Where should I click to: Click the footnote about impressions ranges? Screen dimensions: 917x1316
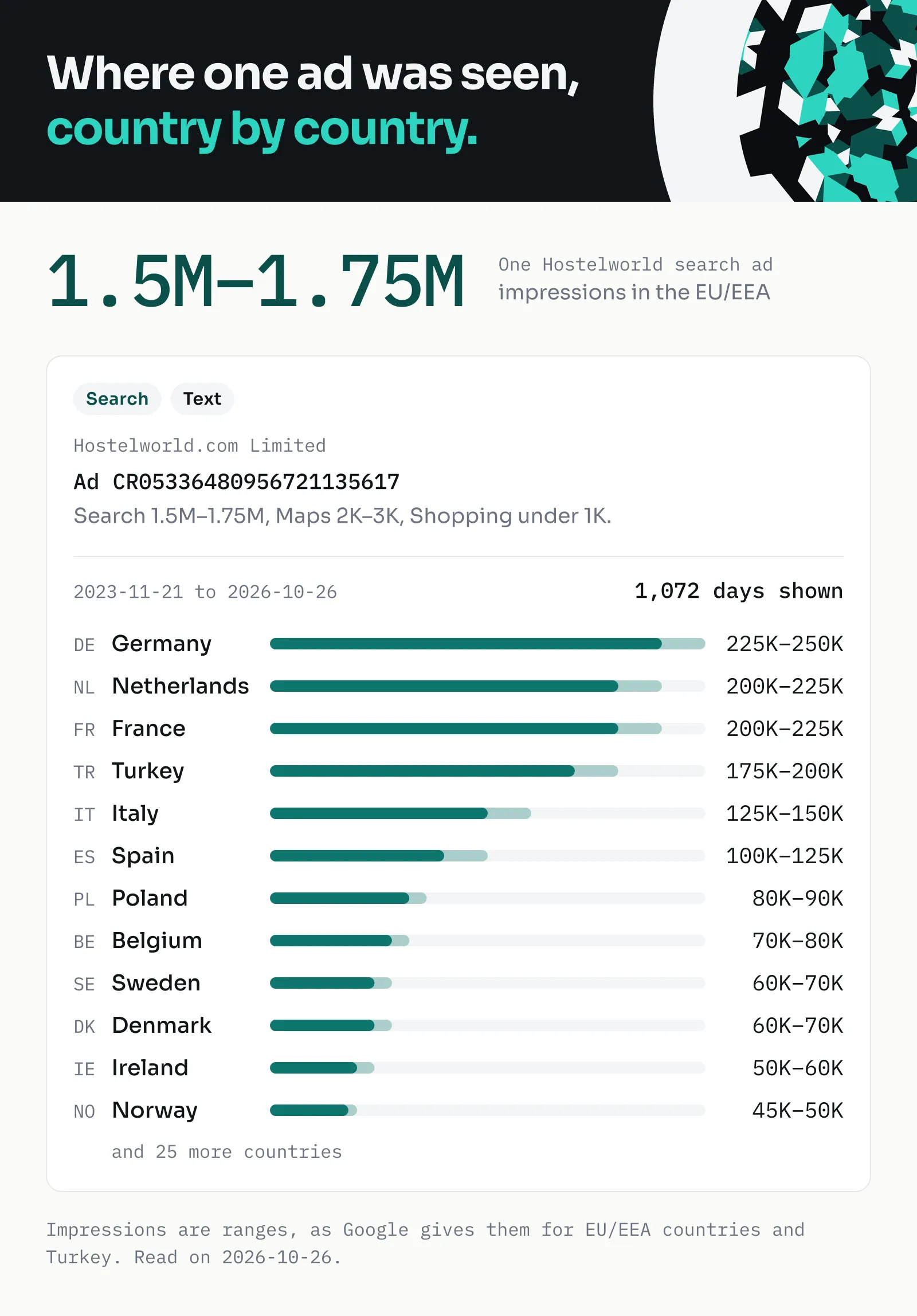[425, 1244]
